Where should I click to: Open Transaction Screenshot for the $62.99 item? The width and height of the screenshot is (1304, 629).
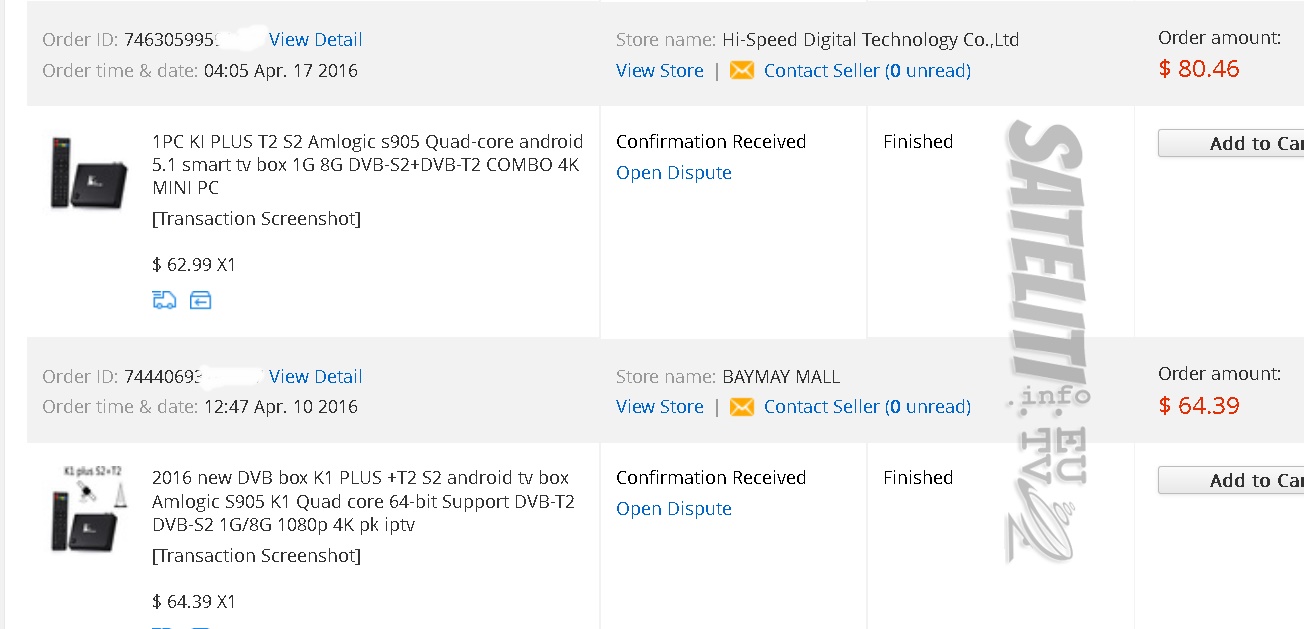(x=256, y=219)
